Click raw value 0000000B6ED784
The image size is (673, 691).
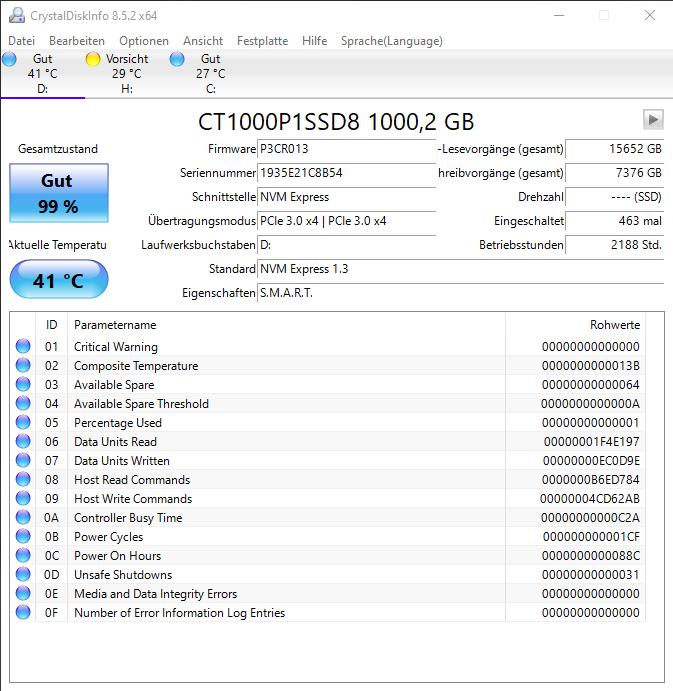click(591, 479)
